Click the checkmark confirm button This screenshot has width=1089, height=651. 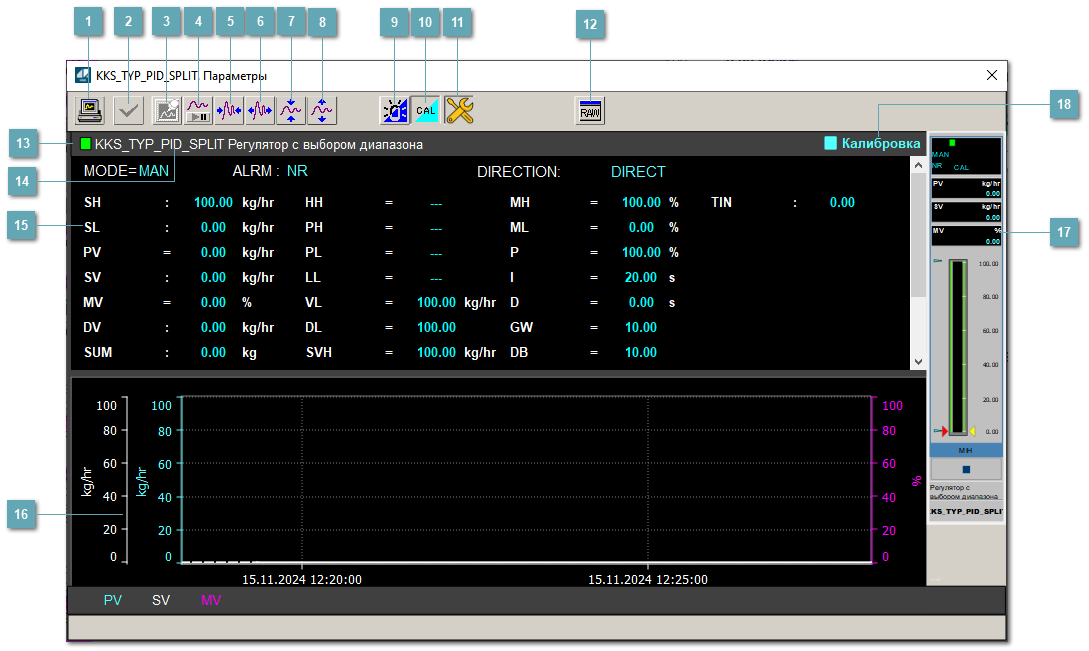(x=127, y=110)
